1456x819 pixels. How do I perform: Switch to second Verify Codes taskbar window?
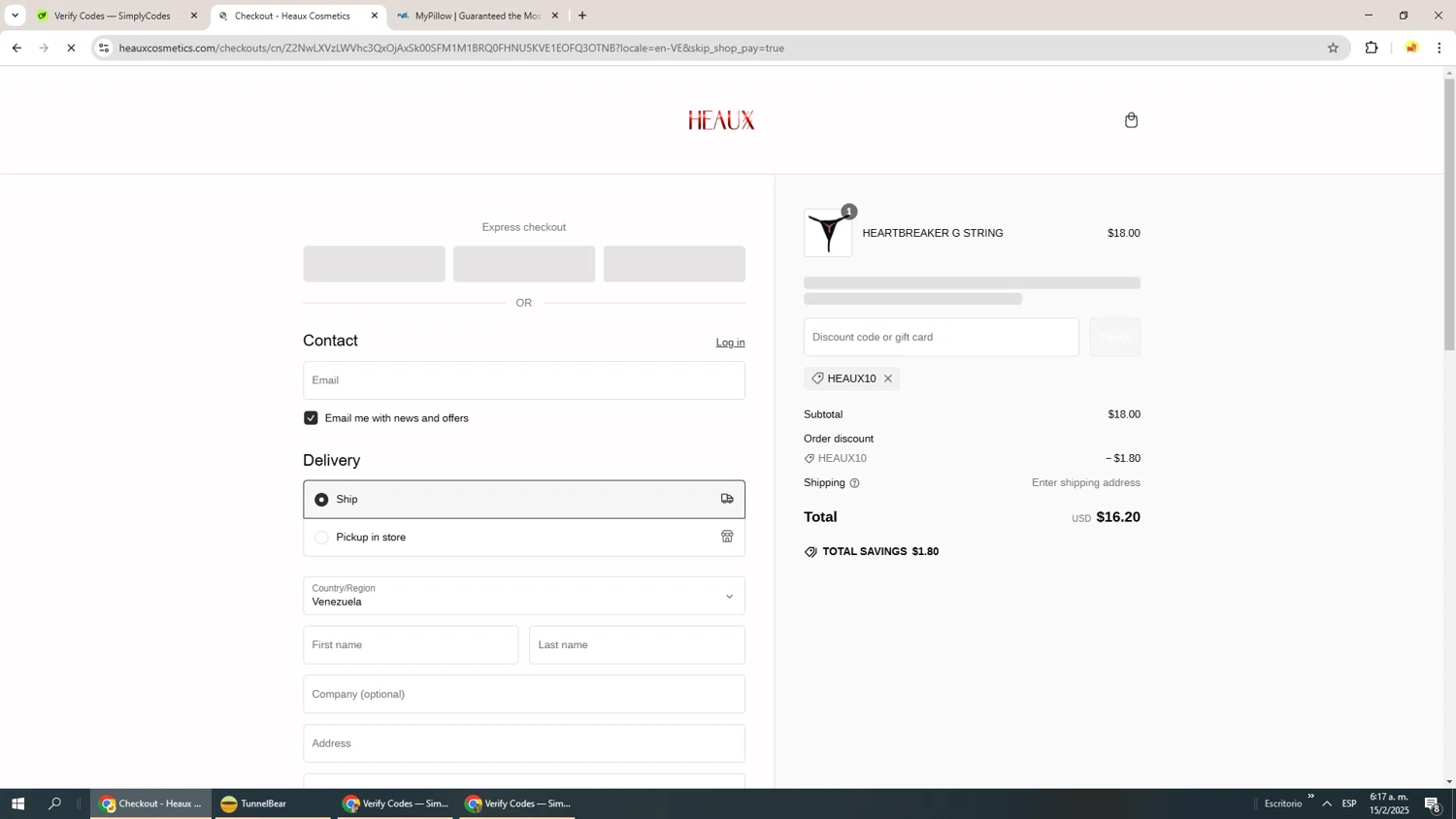click(x=518, y=803)
